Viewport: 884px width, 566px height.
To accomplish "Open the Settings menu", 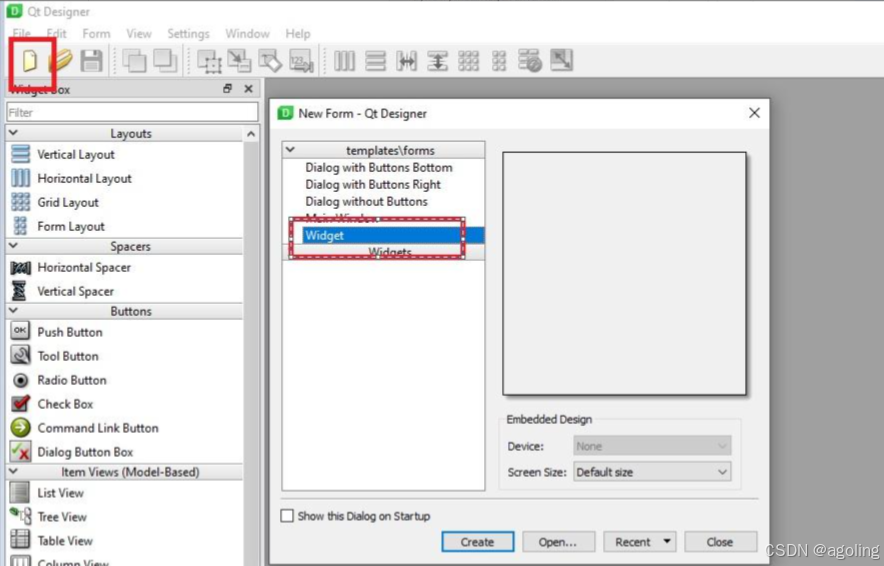I will click(188, 34).
